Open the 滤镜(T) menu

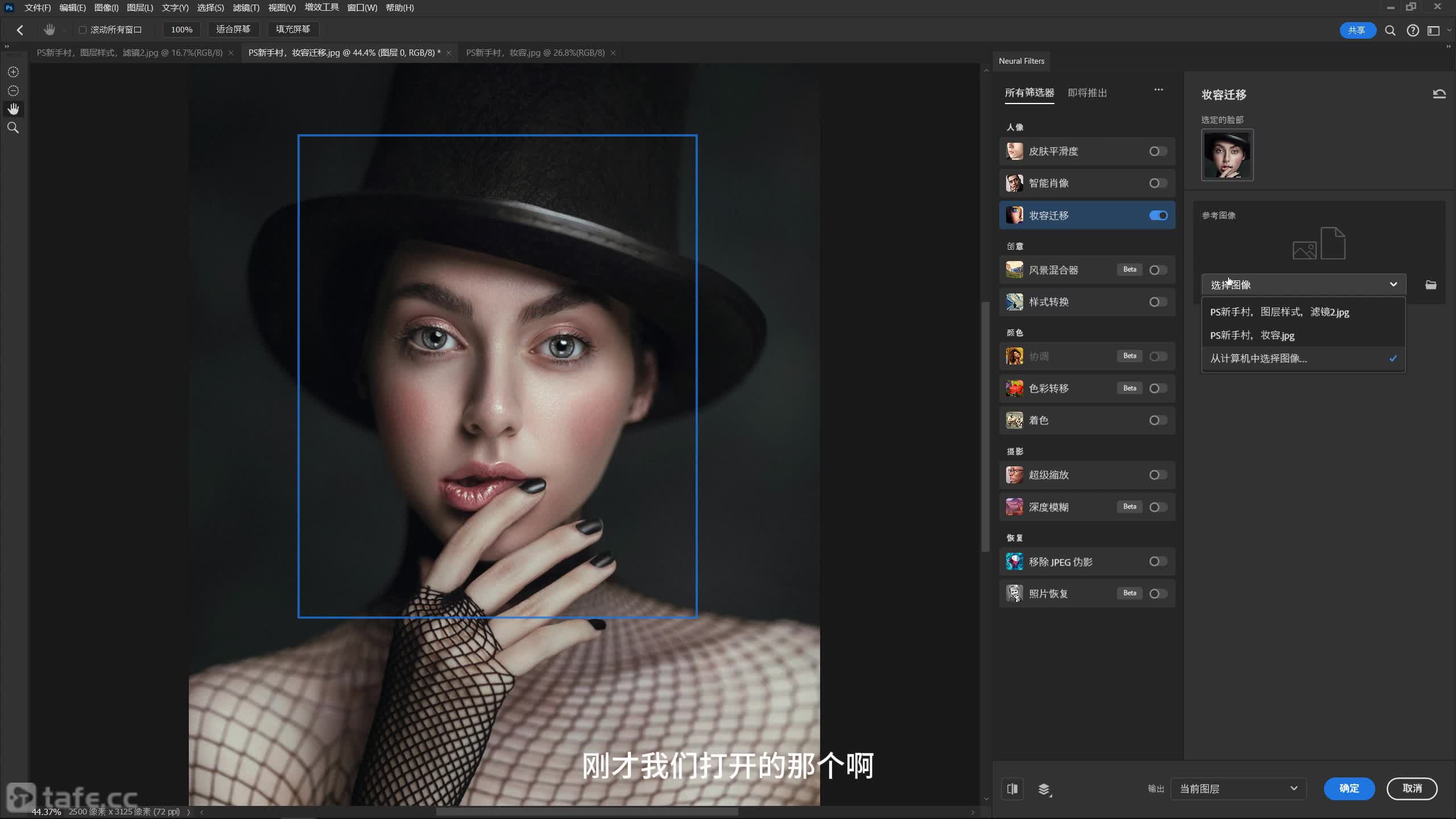click(x=246, y=8)
